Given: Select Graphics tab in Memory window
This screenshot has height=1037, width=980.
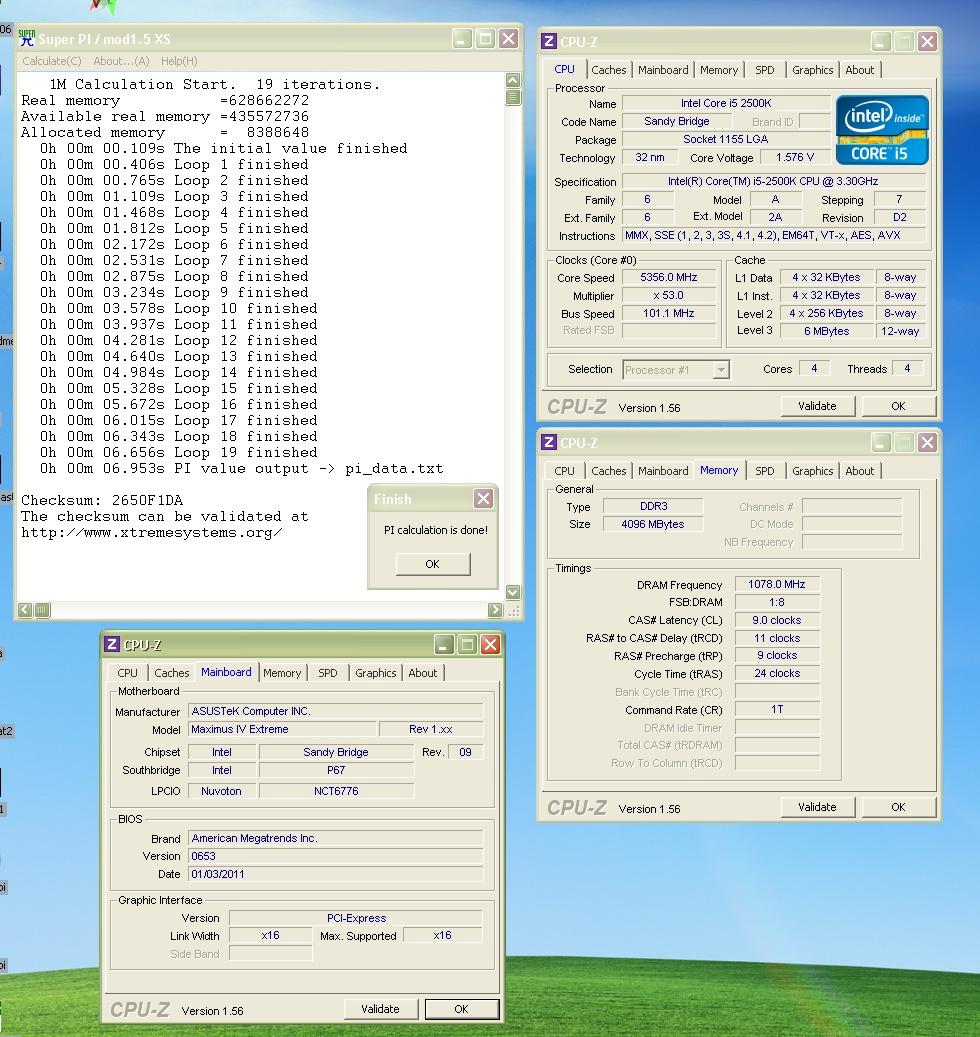Looking at the screenshot, I should pyautogui.click(x=812, y=471).
